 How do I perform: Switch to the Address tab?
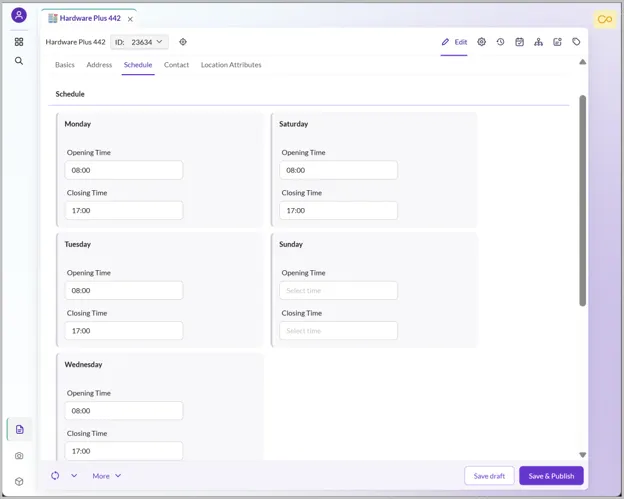tap(99, 65)
